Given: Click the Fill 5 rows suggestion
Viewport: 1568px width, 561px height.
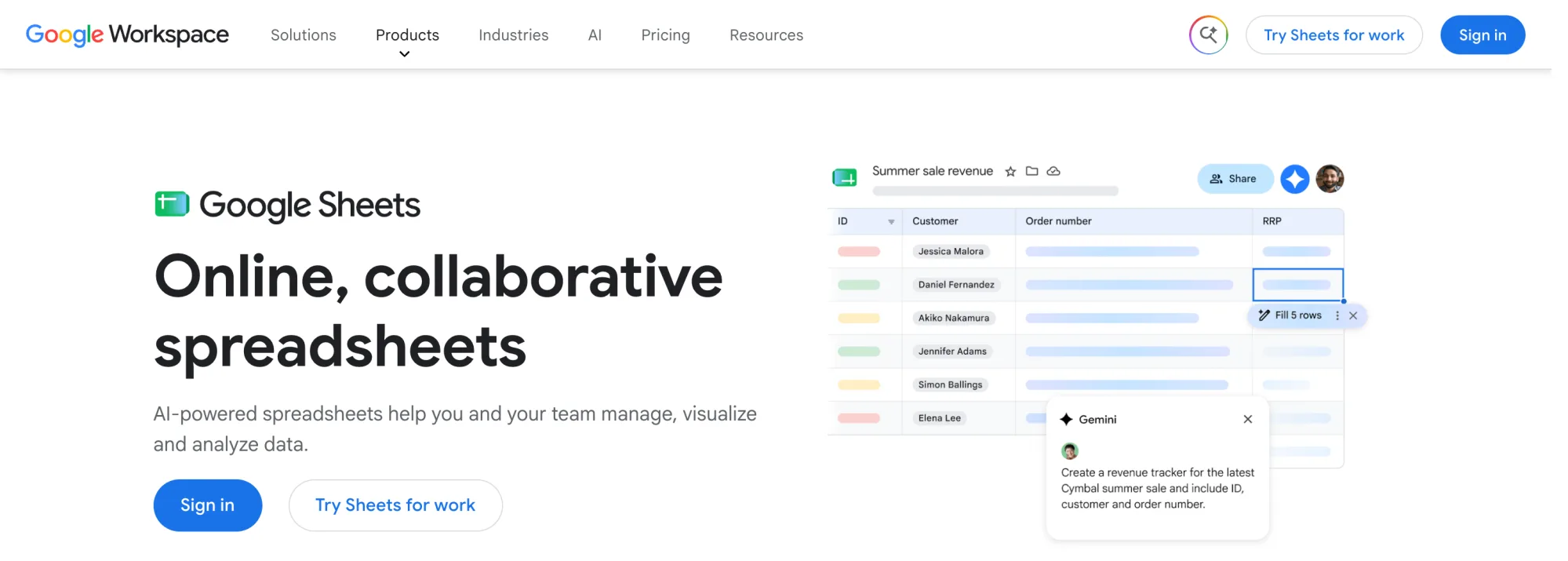Looking at the screenshot, I should pyautogui.click(x=1290, y=315).
